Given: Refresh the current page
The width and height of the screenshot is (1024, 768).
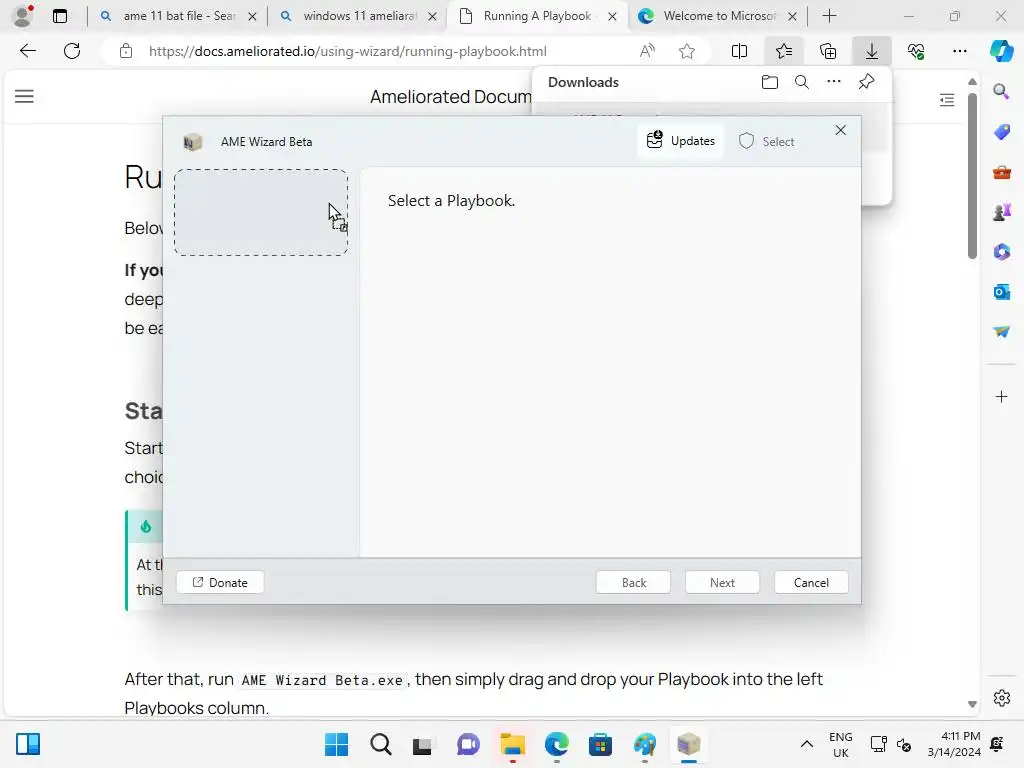Looking at the screenshot, I should point(72,51).
